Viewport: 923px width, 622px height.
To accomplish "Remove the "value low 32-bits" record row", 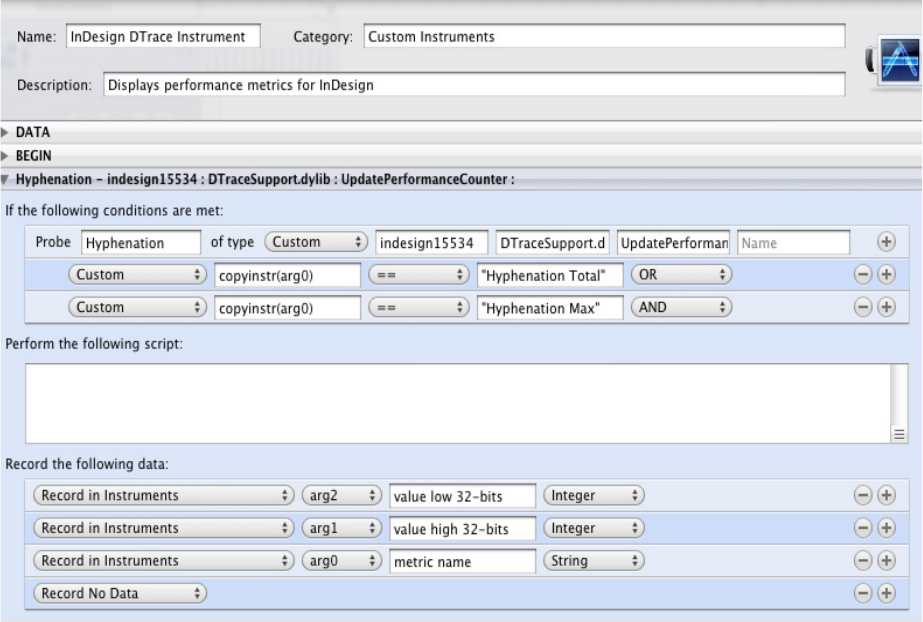I will point(864,495).
